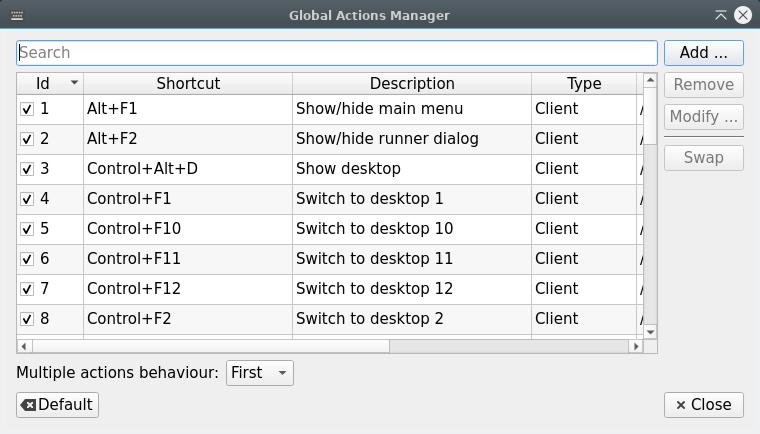Select the Control+F2 shortcut cell
The image size is (760, 434).
pos(188,319)
